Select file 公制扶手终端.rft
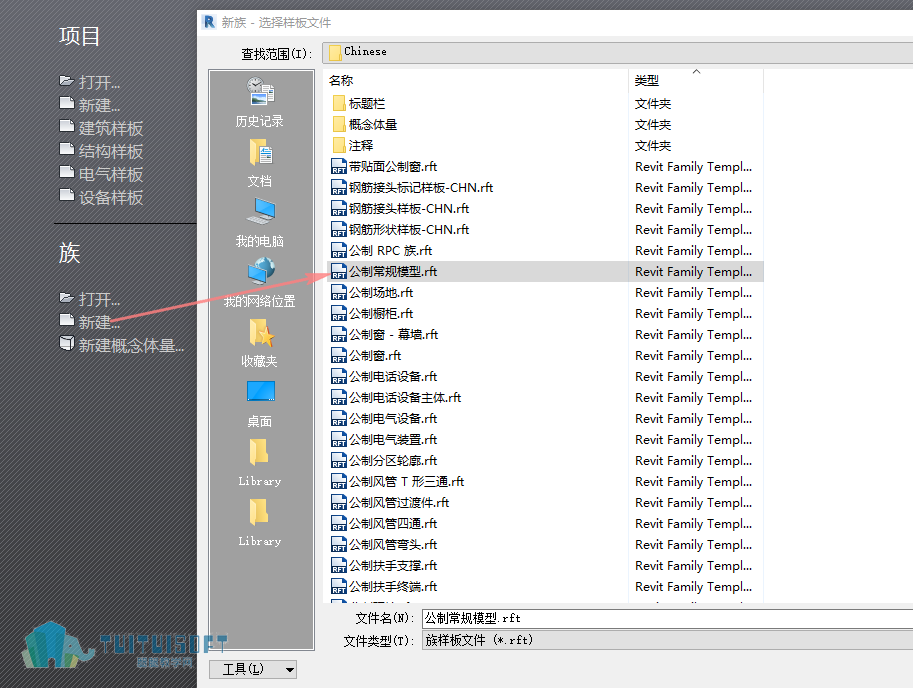This screenshot has width=913, height=688. coord(384,586)
